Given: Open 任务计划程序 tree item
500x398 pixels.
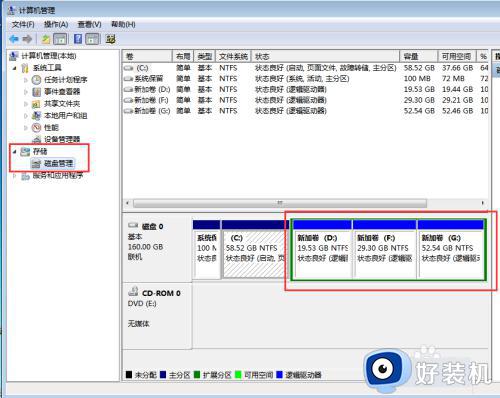Looking at the screenshot, I should tap(66, 80).
